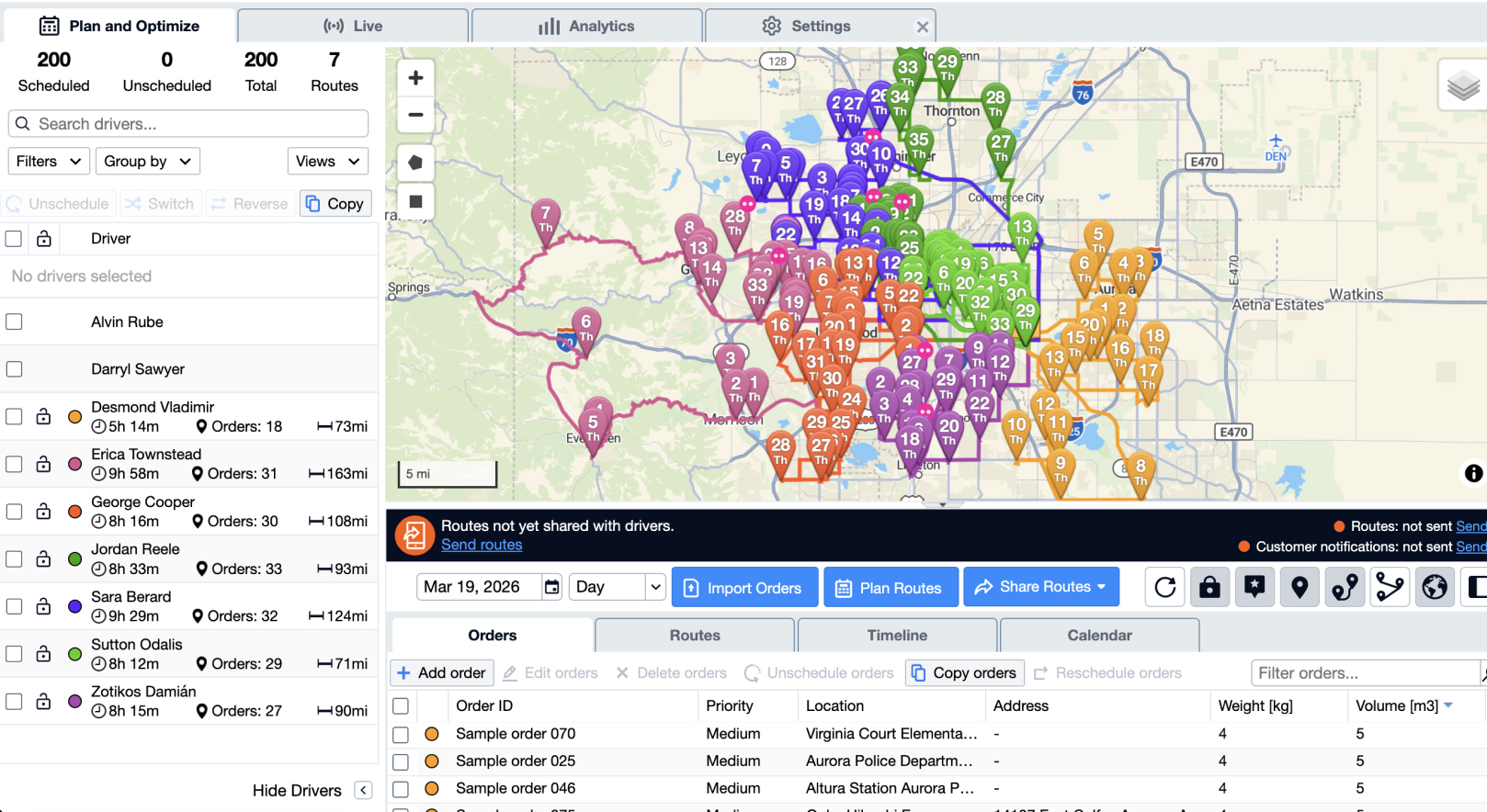1487x812 pixels.
Task: Select Sample order 070 checkbox
Action: [401, 734]
